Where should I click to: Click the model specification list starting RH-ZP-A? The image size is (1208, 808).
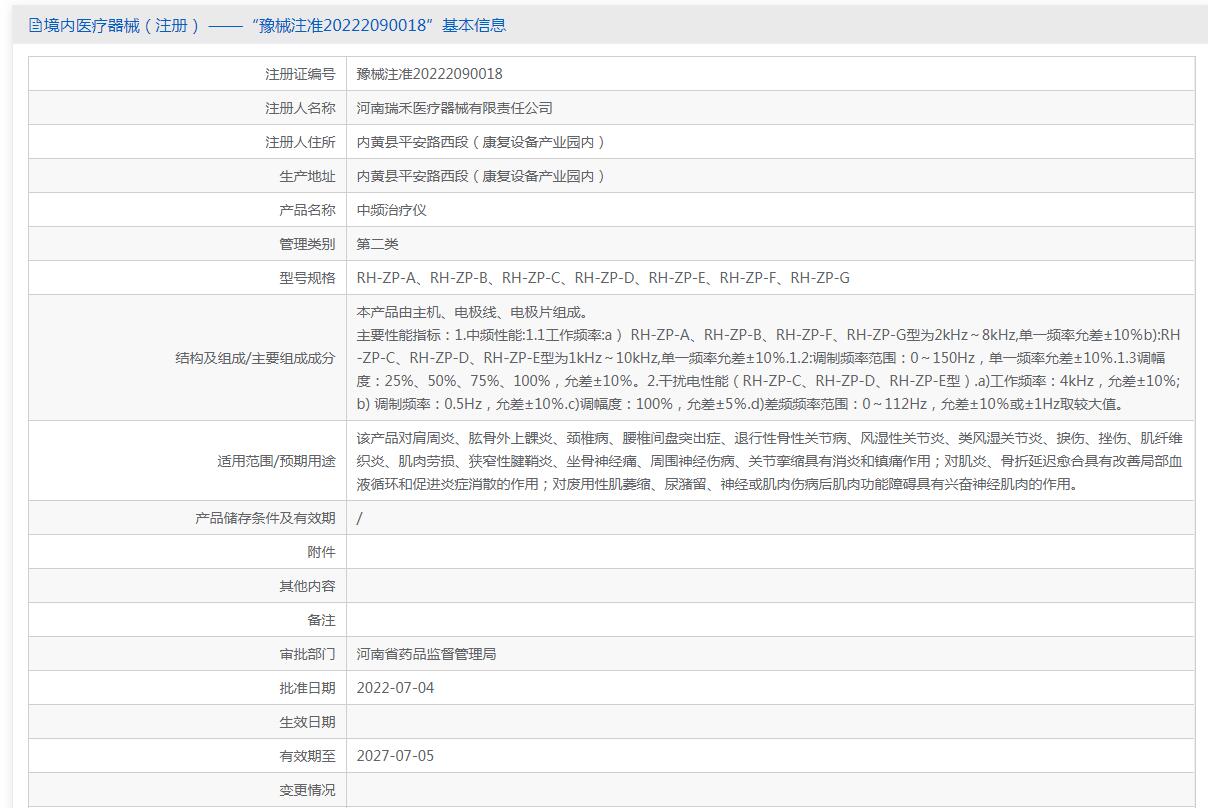pos(603,278)
